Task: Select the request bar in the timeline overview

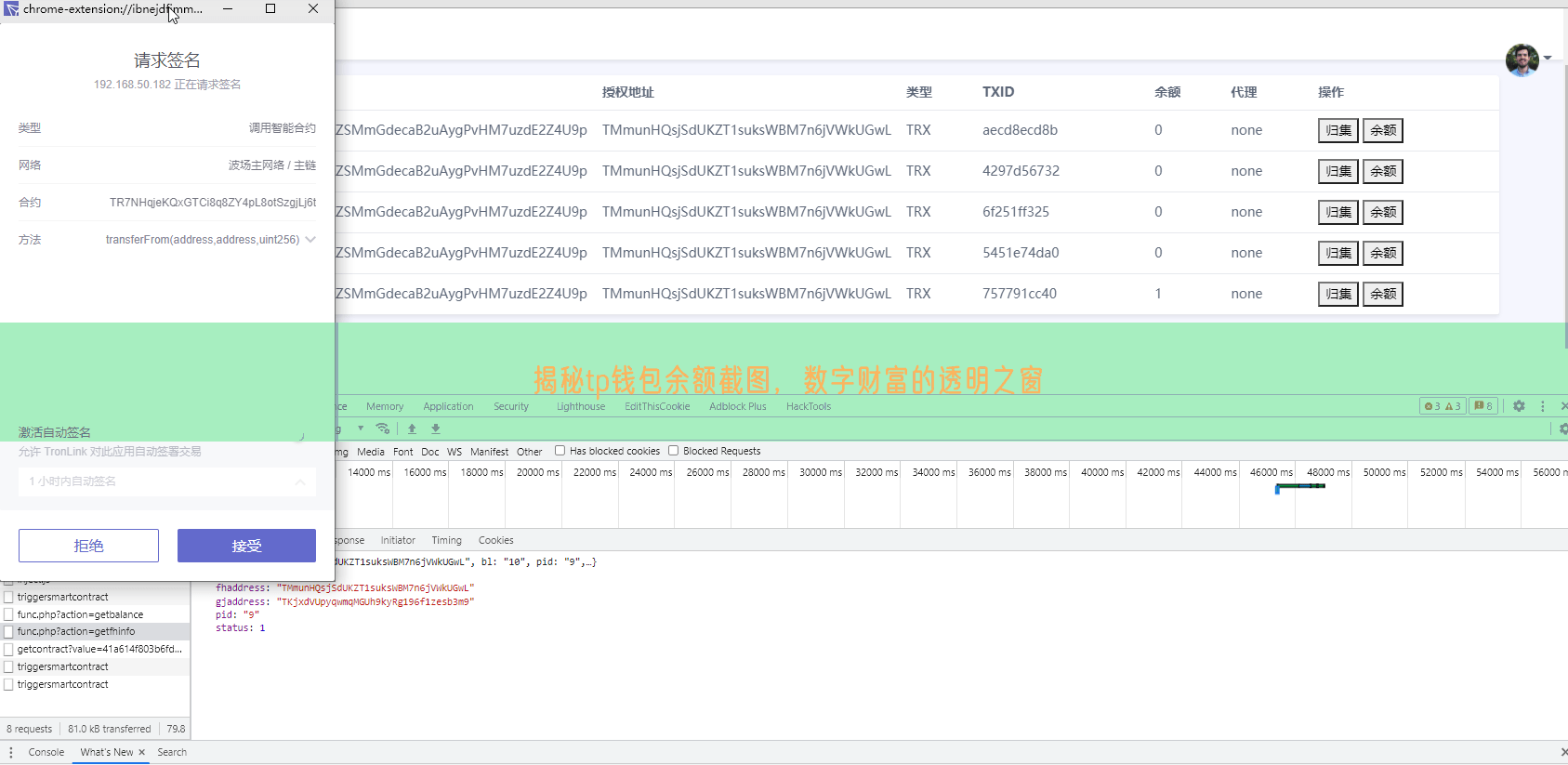Action: 1300,487
